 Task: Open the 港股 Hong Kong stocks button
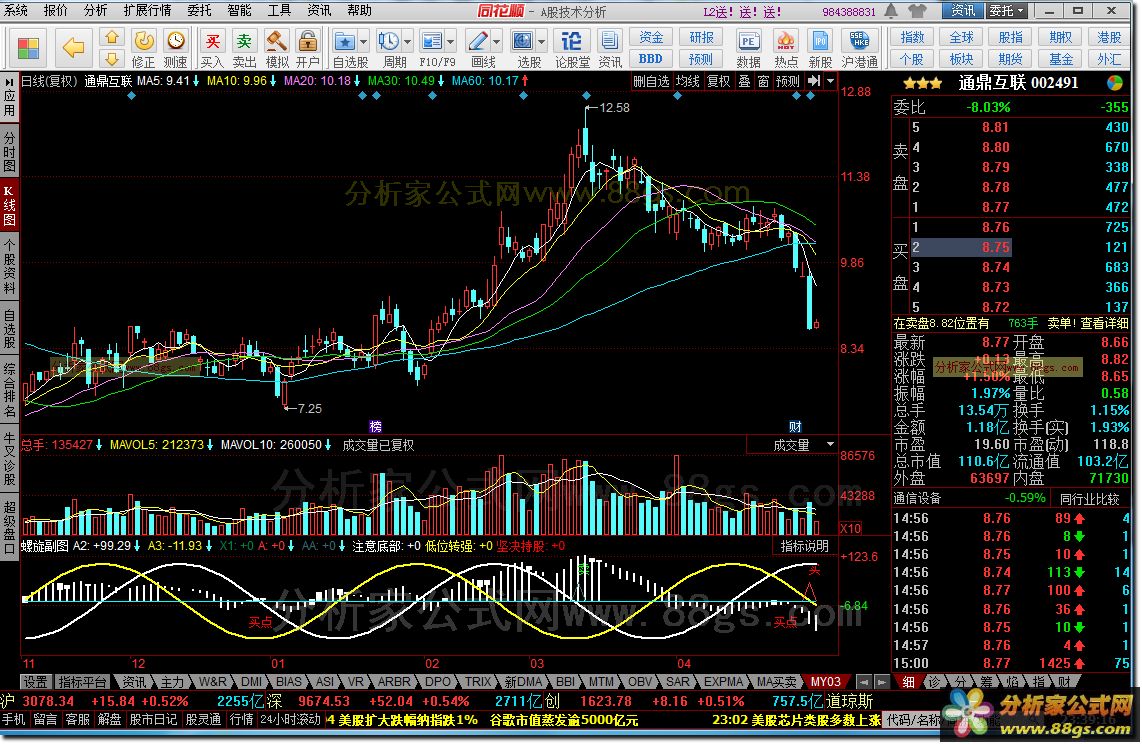point(1109,38)
